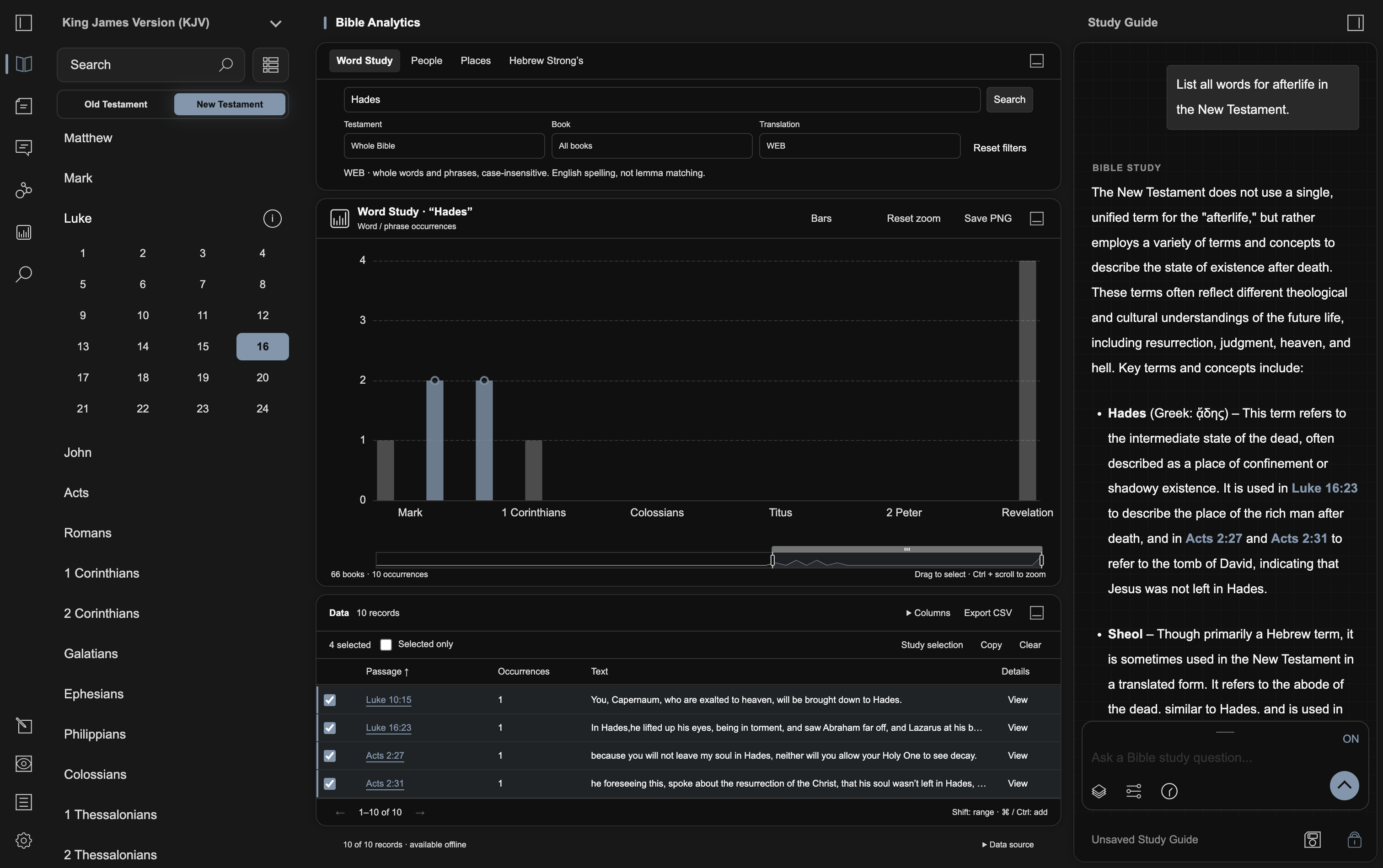Viewport: 1383px width, 868px height.
Task: Click the bar chart icon beside Word Study title
Action: coord(339,218)
